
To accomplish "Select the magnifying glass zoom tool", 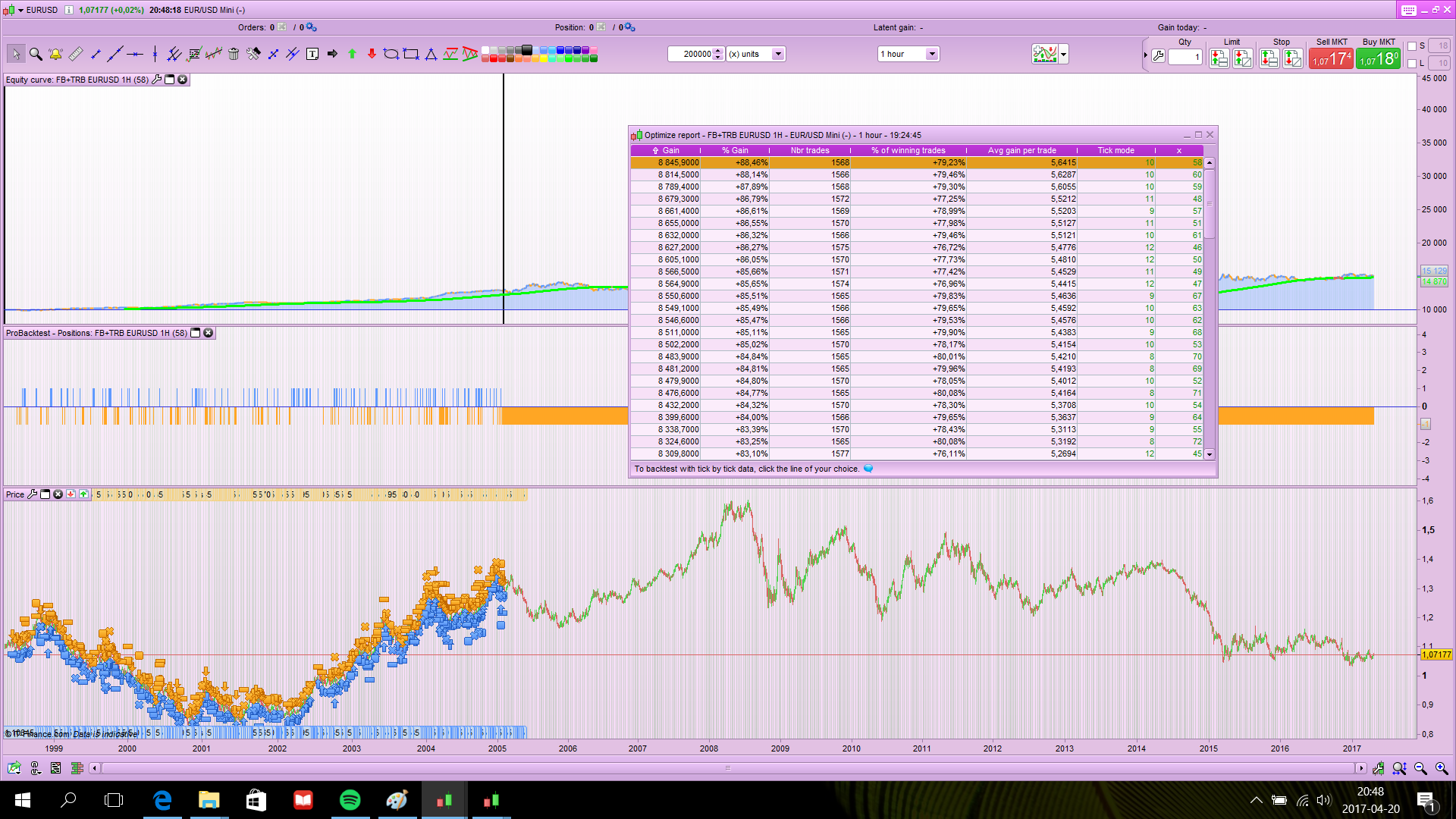I will [x=36, y=54].
